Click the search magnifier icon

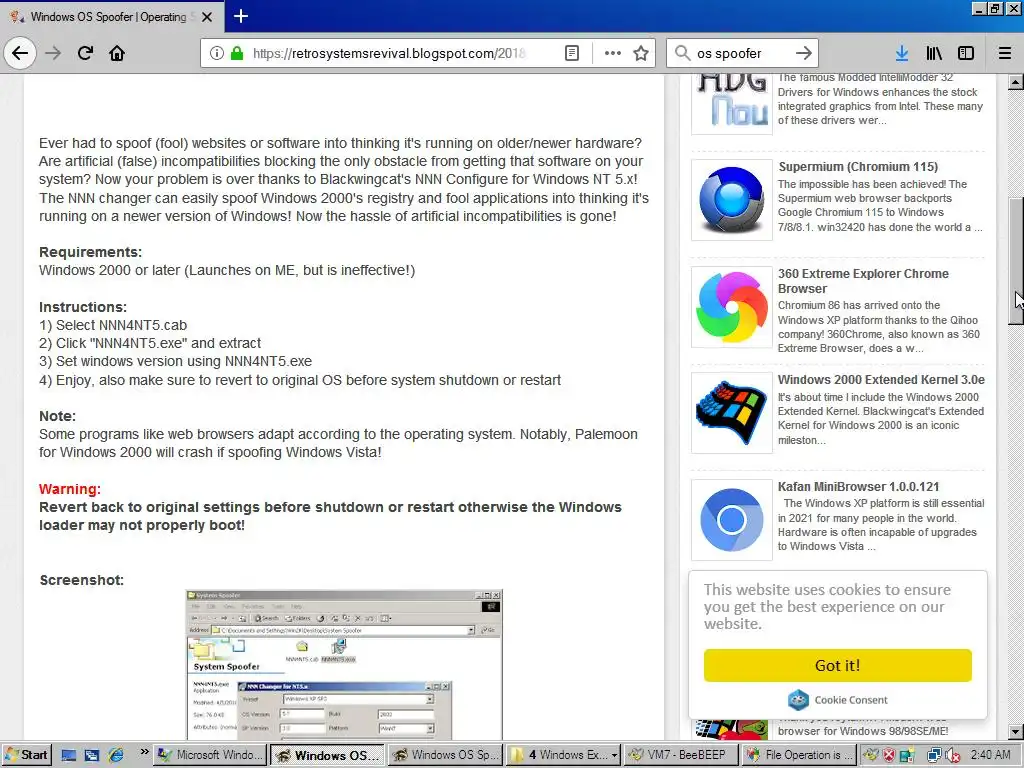click(682, 53)
